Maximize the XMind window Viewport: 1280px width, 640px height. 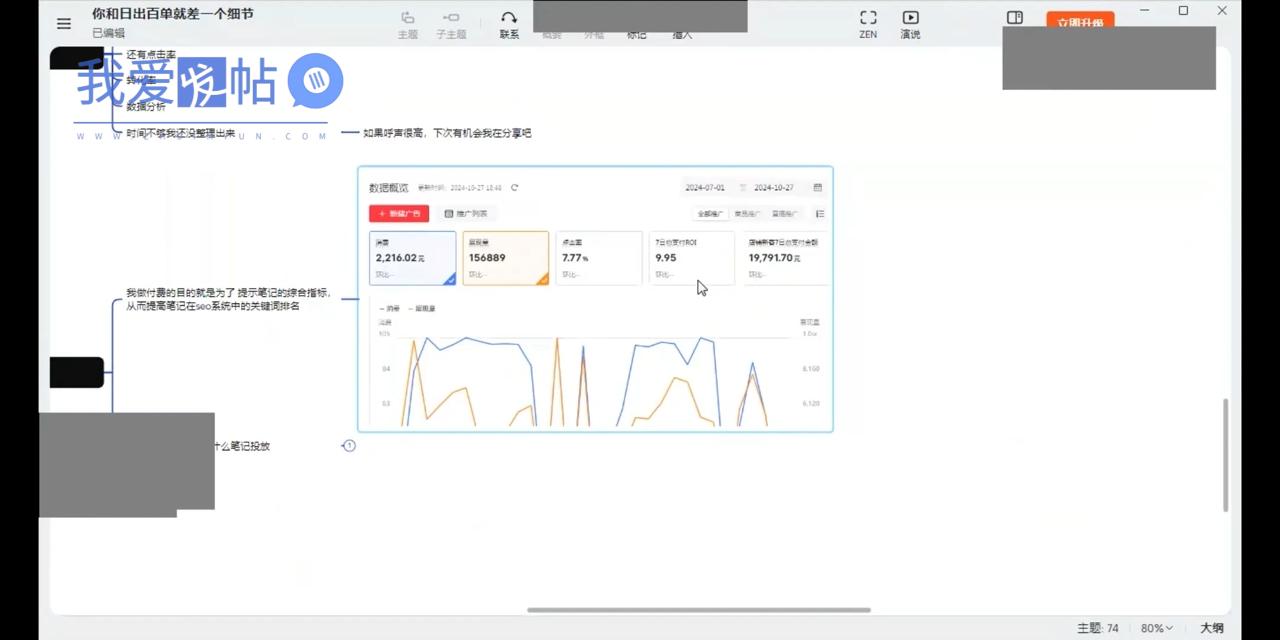(x=1183, y=11)
